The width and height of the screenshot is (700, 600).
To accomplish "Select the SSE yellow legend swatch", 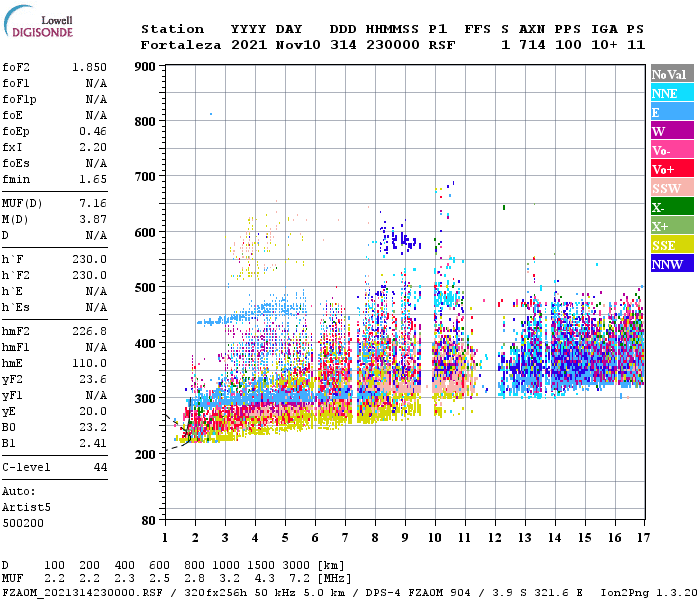I will (672, 245).
